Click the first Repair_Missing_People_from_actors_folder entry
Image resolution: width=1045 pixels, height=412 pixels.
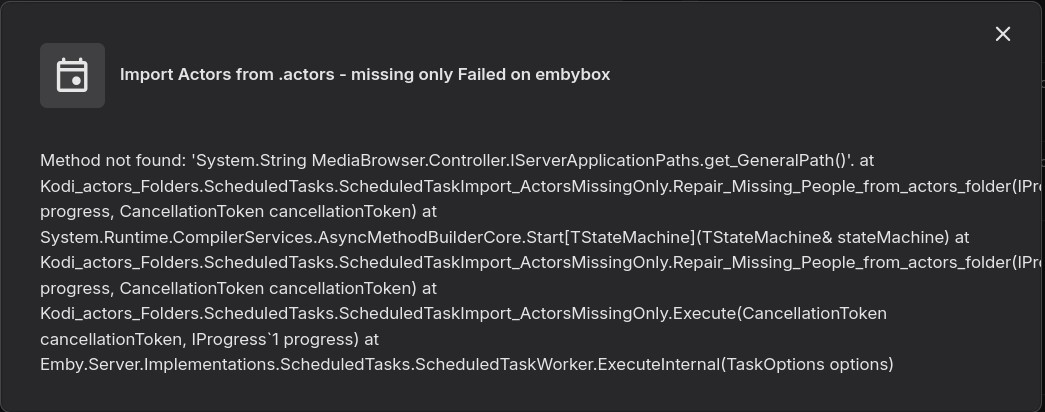tap(842, 187)
